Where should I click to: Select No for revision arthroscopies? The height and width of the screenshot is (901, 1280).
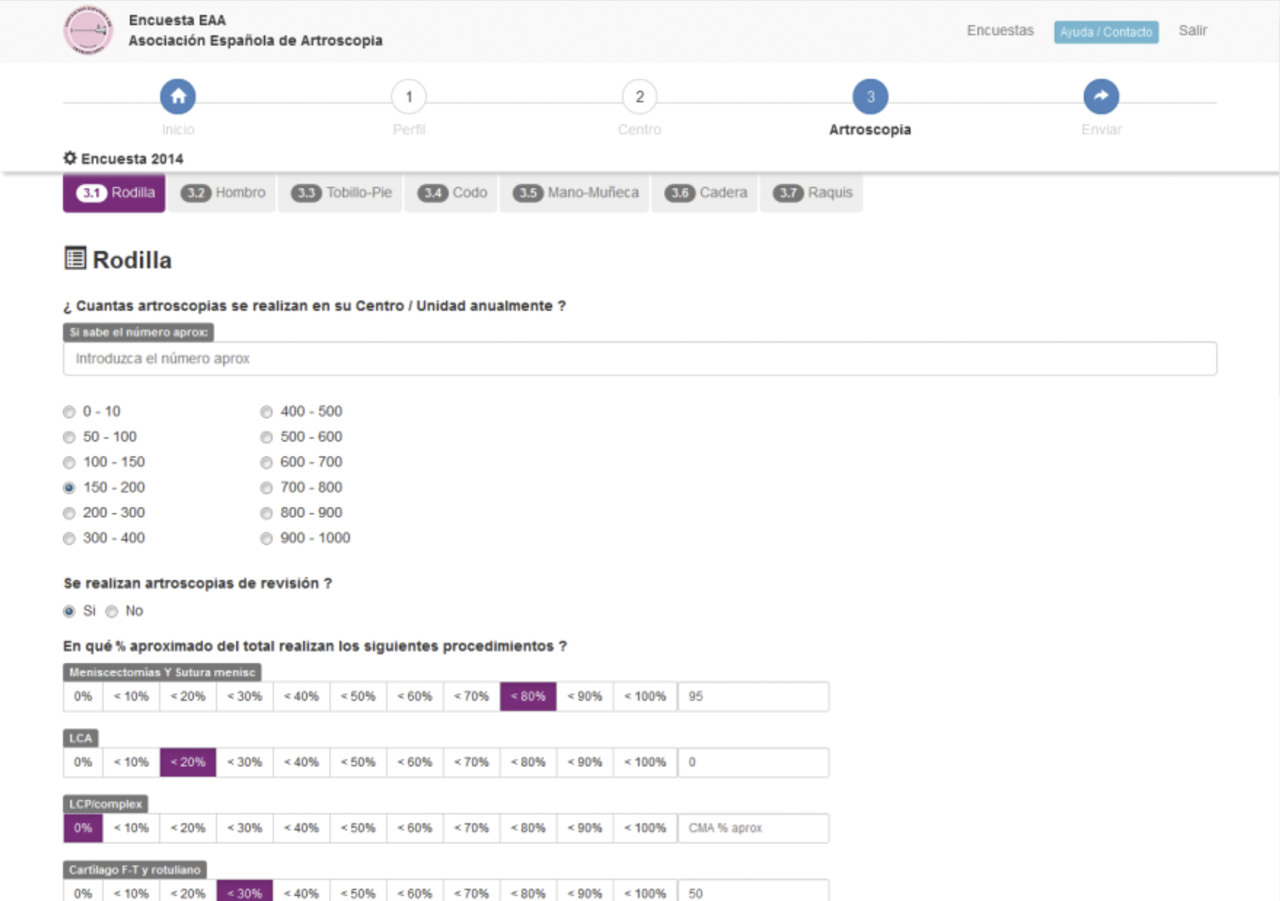click(112, 611)
